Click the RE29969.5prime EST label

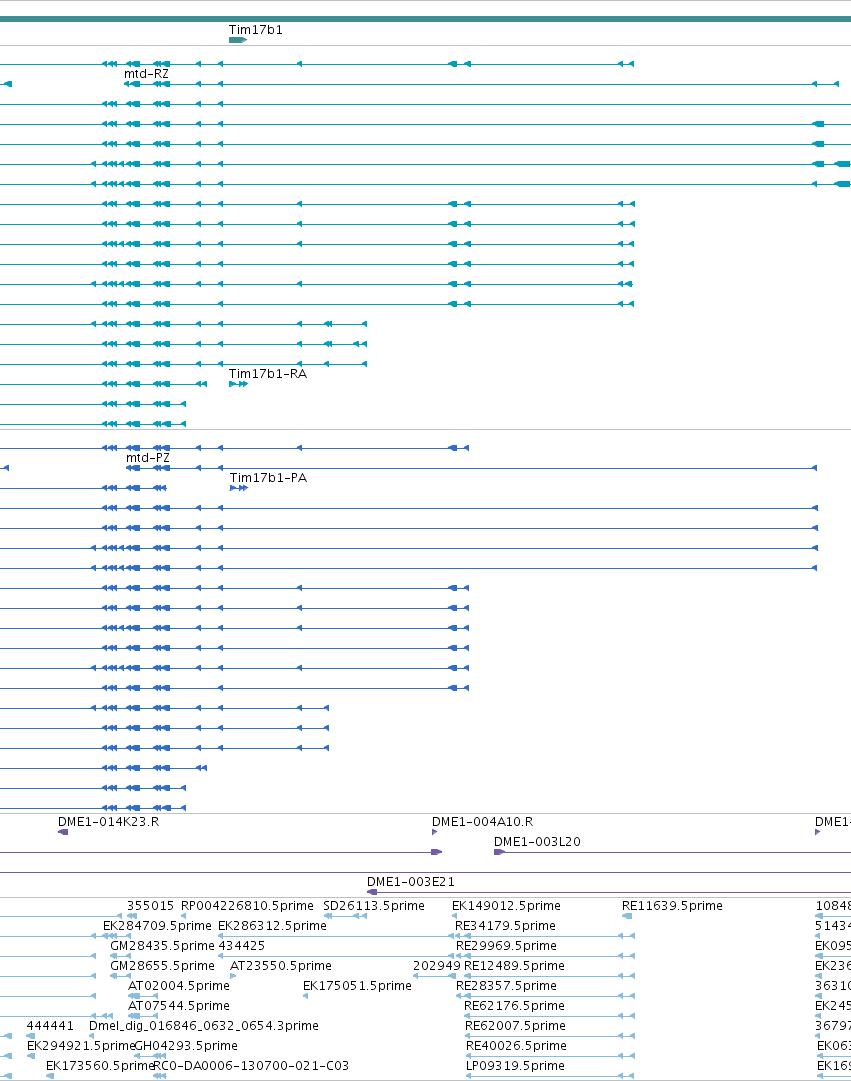(x=506, y=946)
